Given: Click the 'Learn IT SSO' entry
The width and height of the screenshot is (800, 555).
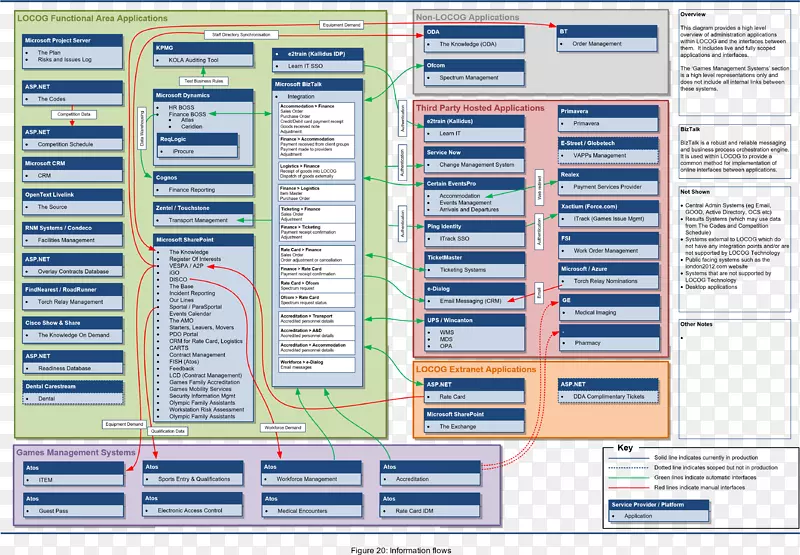Looking at the screenshot, I should tap(305, 66).
